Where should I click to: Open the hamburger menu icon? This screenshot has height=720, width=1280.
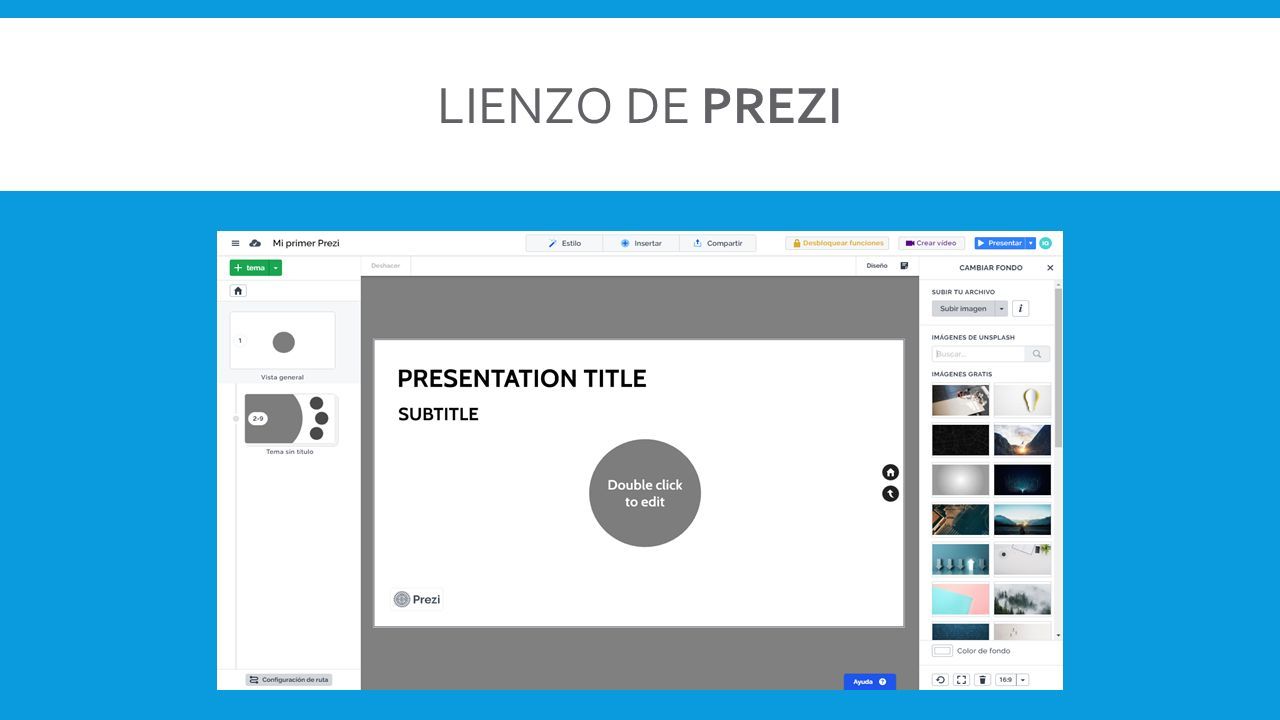[235, 243]
